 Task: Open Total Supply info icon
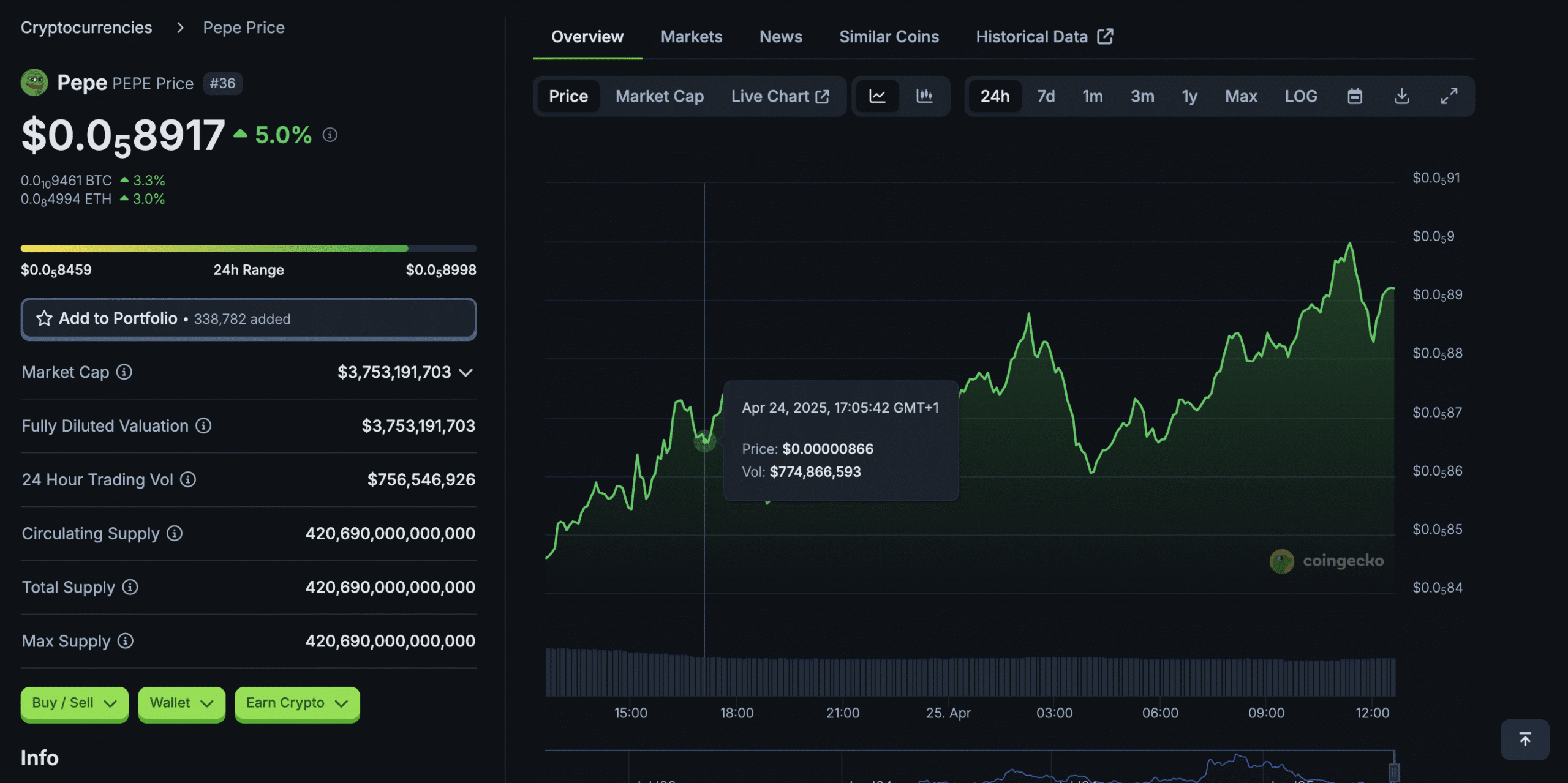pyautogui.click(x=130, y=587)
